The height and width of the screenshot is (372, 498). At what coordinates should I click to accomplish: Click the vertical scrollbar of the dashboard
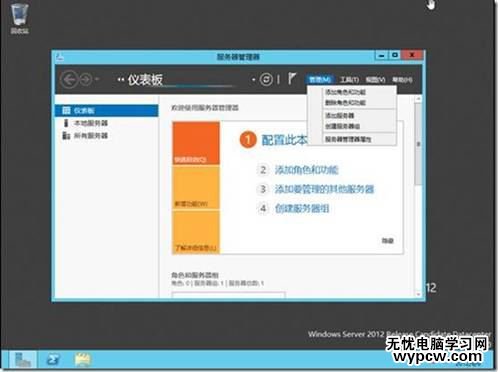click(x=418, y=145)
